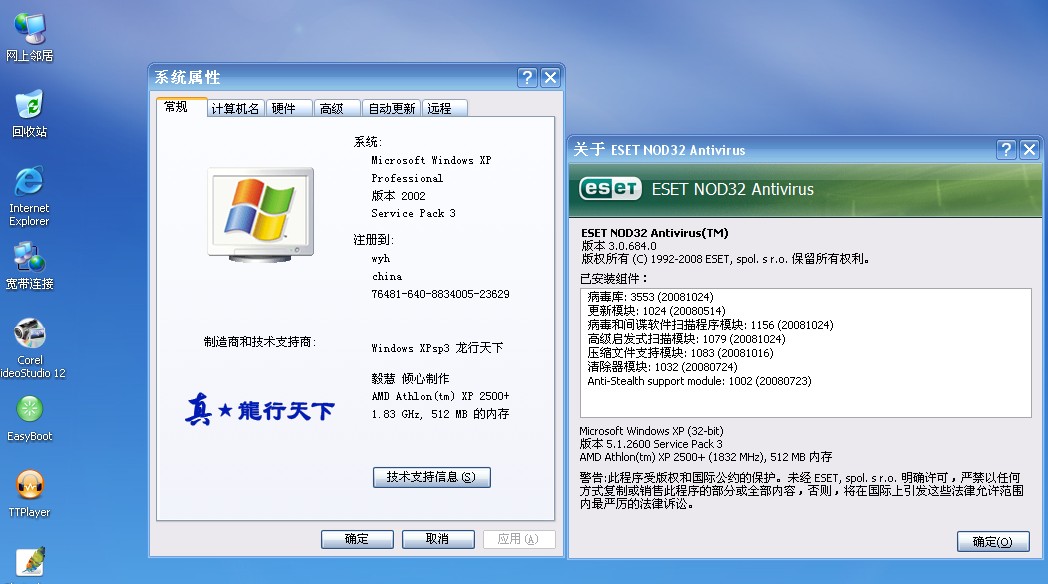
Task: Click the help button in 系统属性 title bar
Action: pyautogui.click(x=527, y=78)
